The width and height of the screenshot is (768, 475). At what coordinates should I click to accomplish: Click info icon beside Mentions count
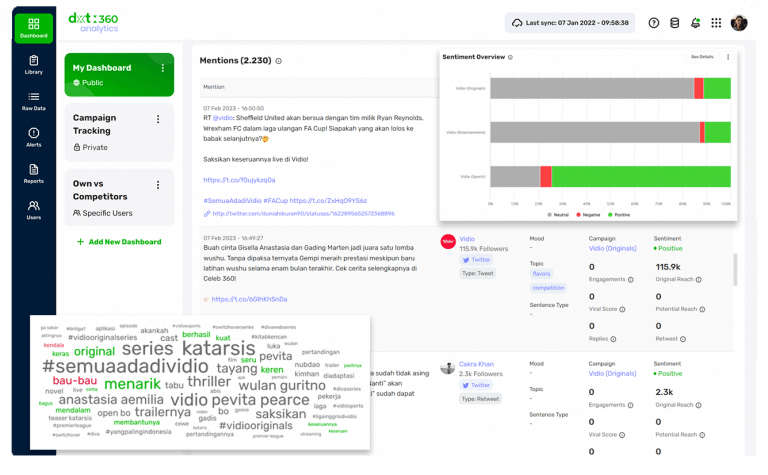coord(278,61)
